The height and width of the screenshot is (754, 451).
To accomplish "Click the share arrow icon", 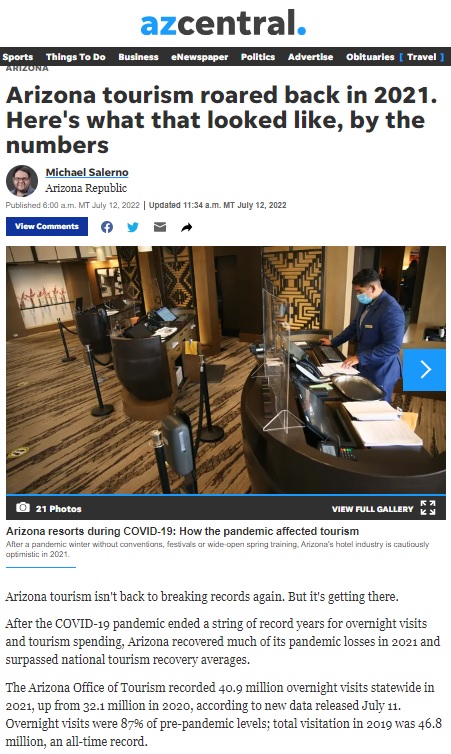I will point(187,227).
